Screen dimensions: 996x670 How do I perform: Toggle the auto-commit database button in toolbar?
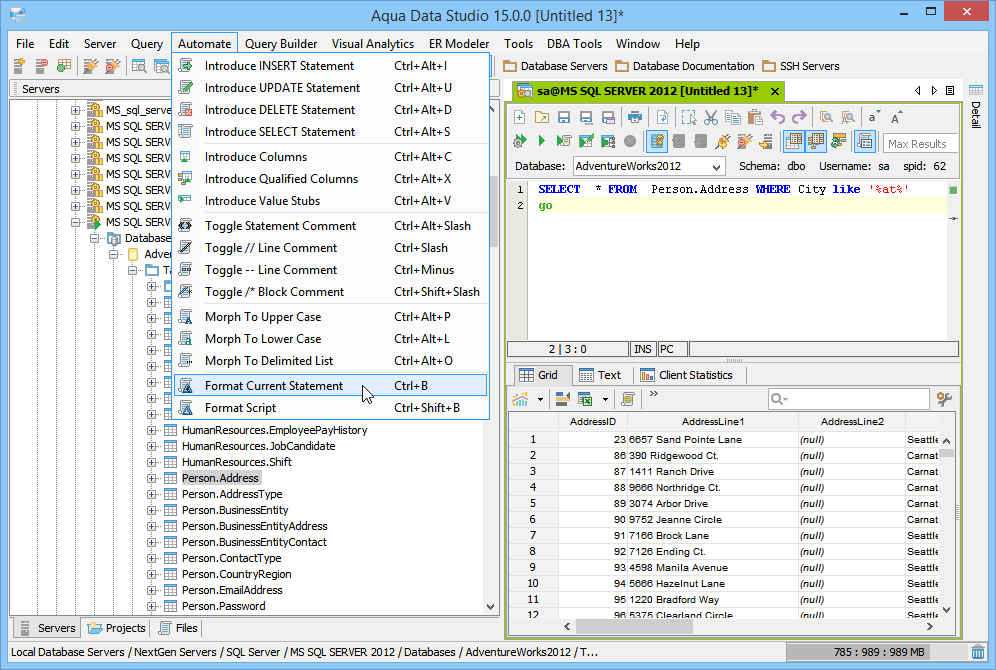[x=657, y=141]
